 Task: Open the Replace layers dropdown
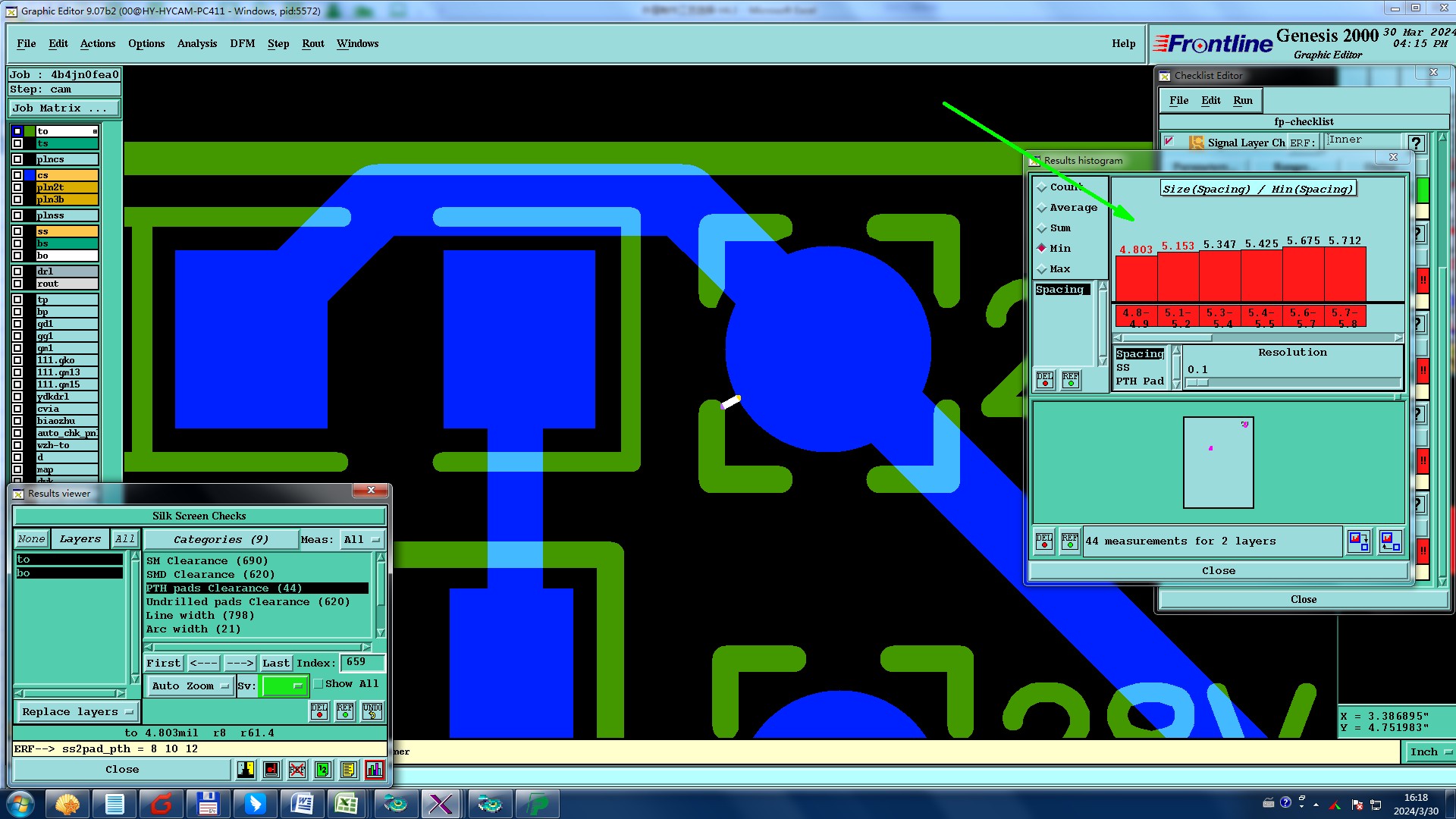click(x=77, y=712)
